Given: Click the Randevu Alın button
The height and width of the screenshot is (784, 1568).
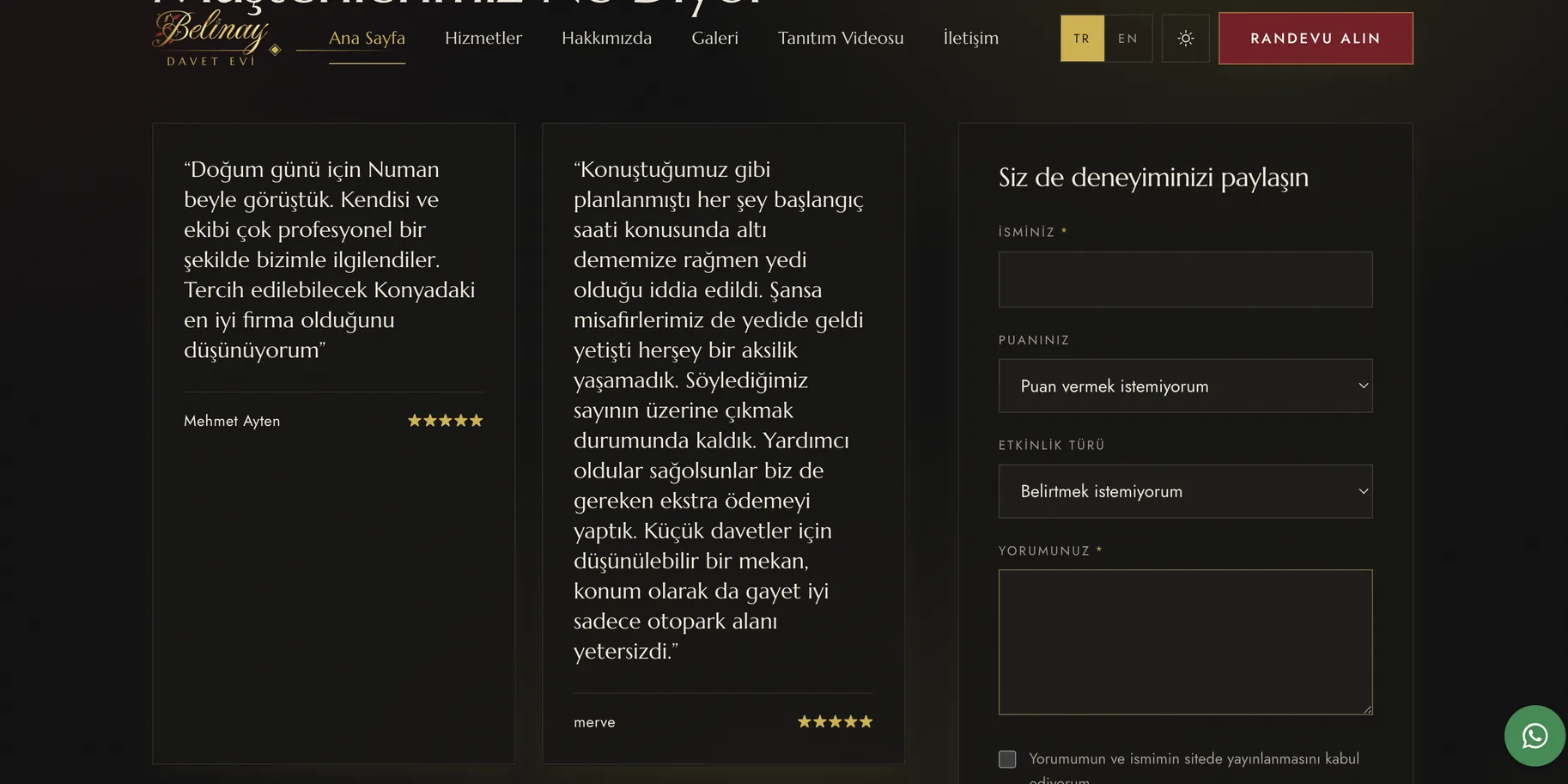Looking at the screenshot, I should pos(1316,39).
